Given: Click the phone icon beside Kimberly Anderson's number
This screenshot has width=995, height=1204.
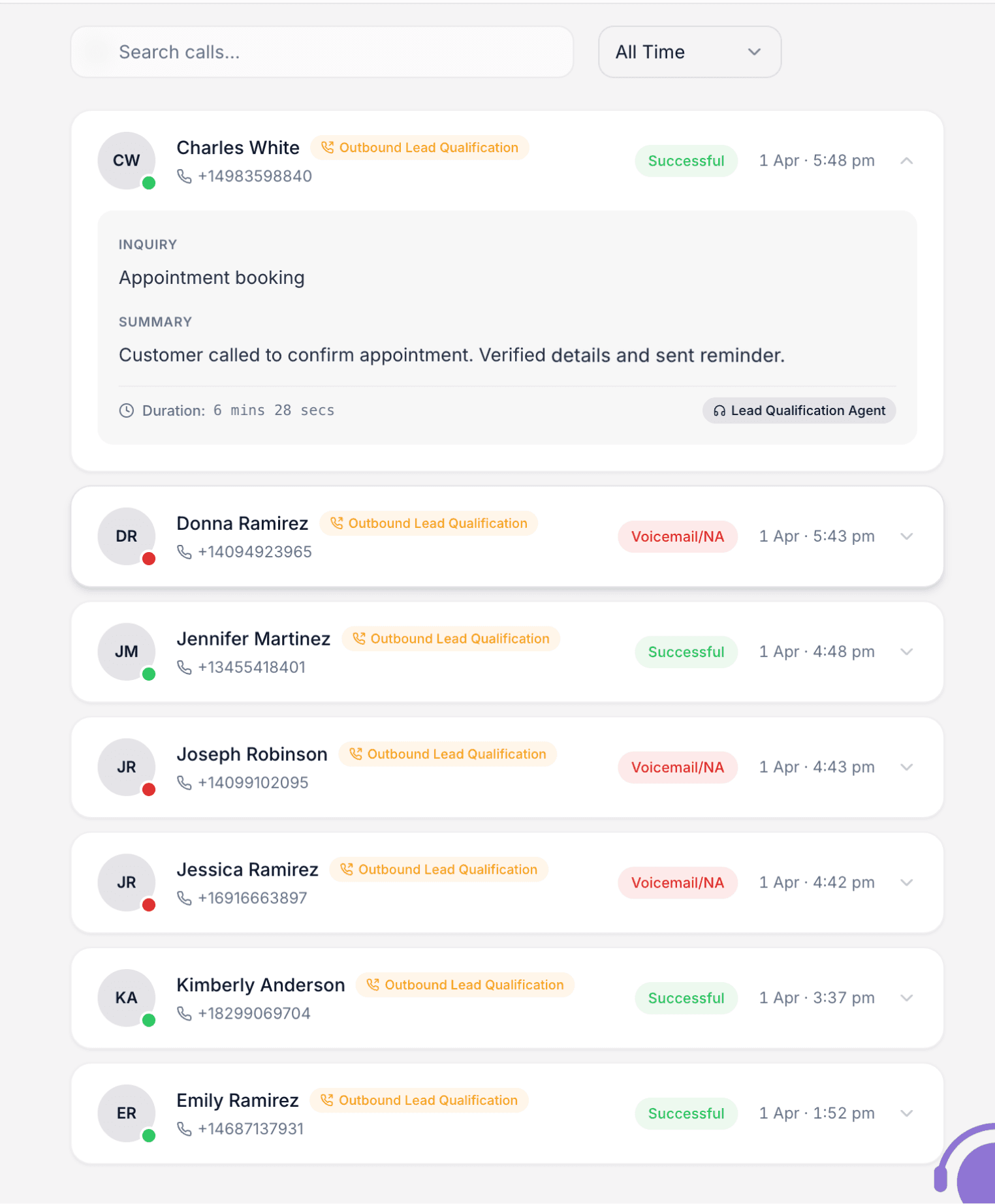Looking at the screenshot, I should [185, 1013].
